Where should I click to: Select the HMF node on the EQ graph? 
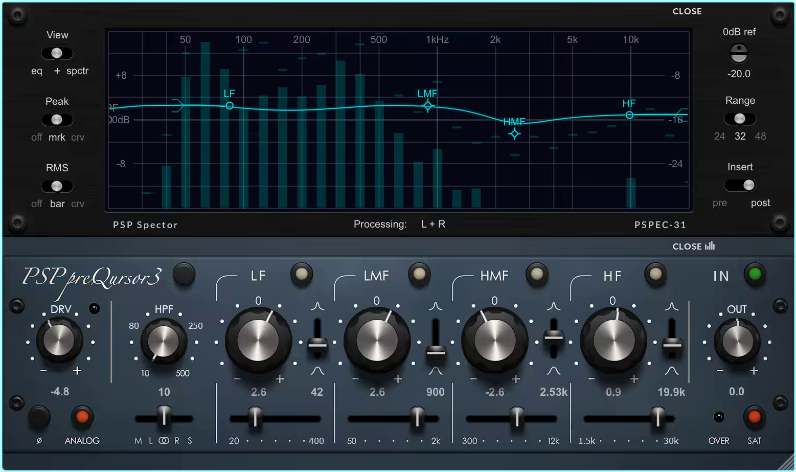(514, 133)
